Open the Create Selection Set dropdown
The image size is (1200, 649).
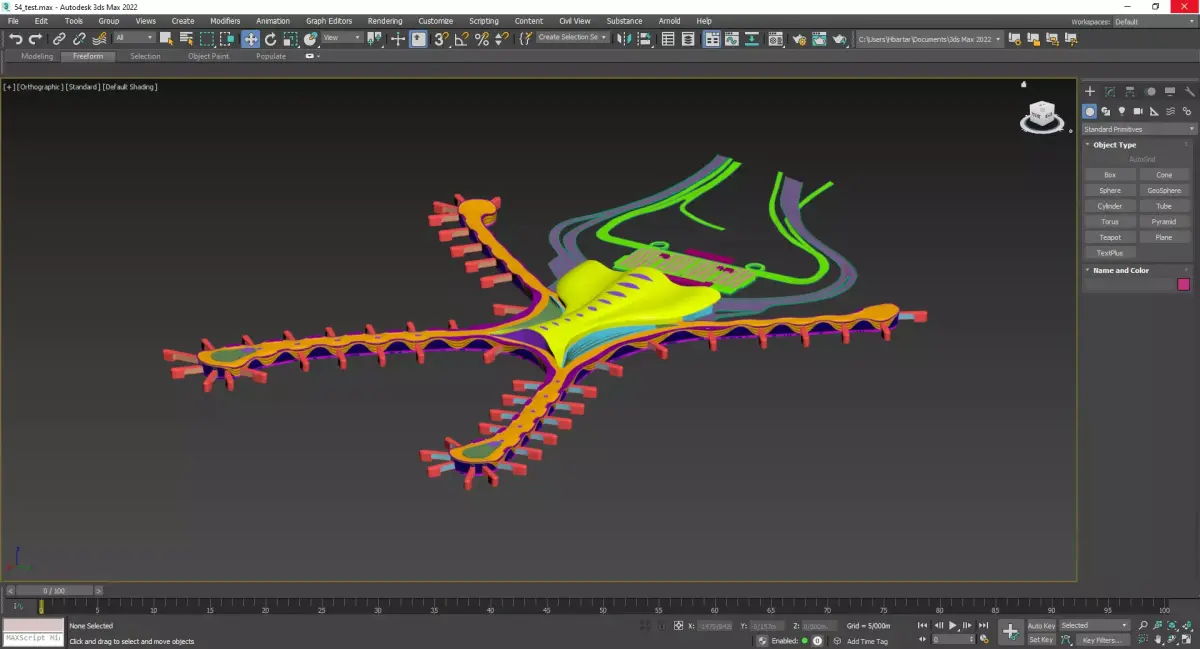573,38
